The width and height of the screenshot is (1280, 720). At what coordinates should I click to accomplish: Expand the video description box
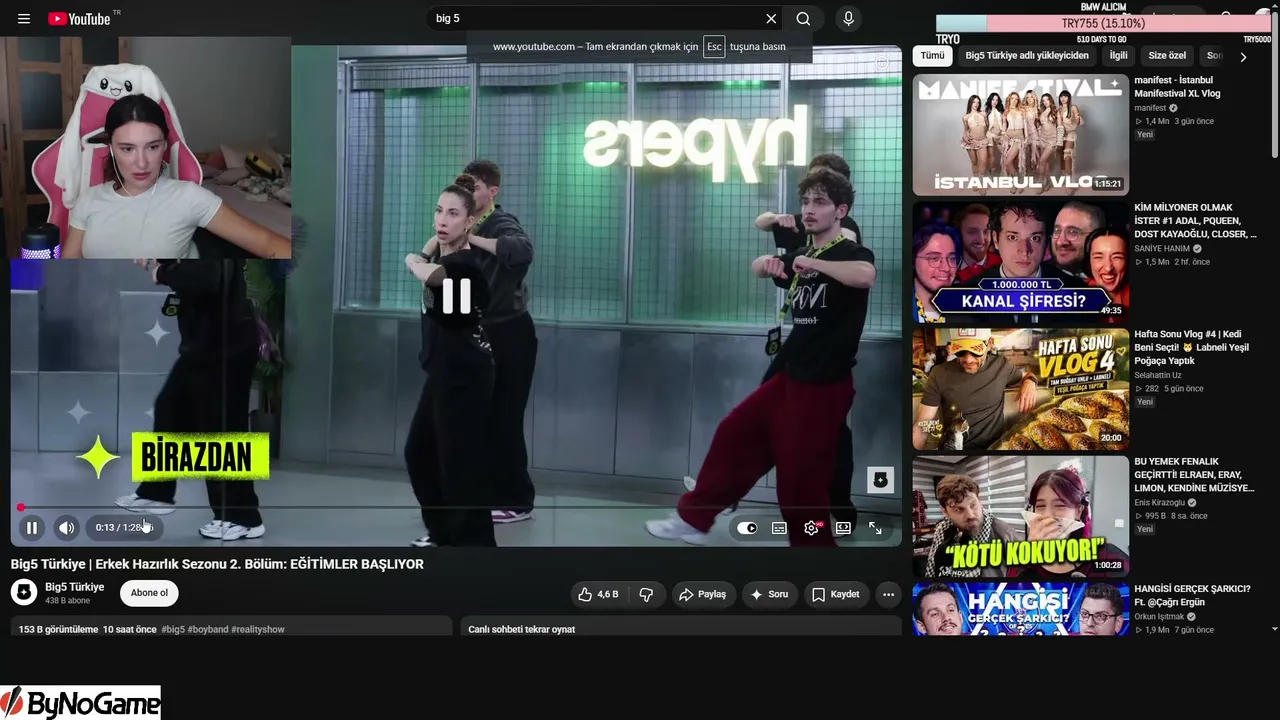click(x=231, y=626)
